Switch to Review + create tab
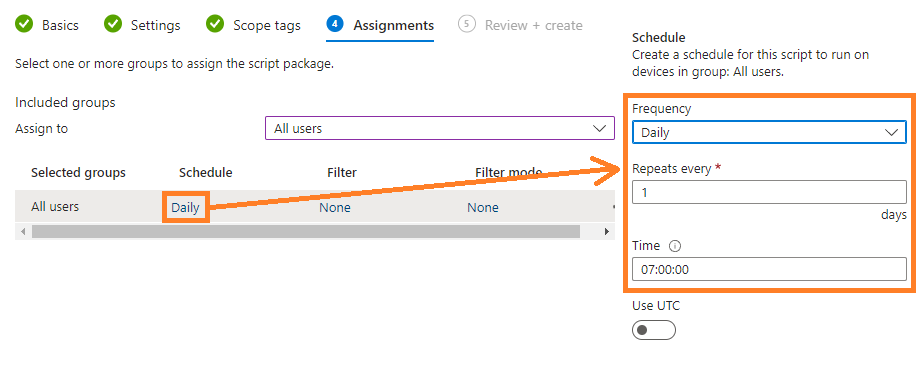 533,25
